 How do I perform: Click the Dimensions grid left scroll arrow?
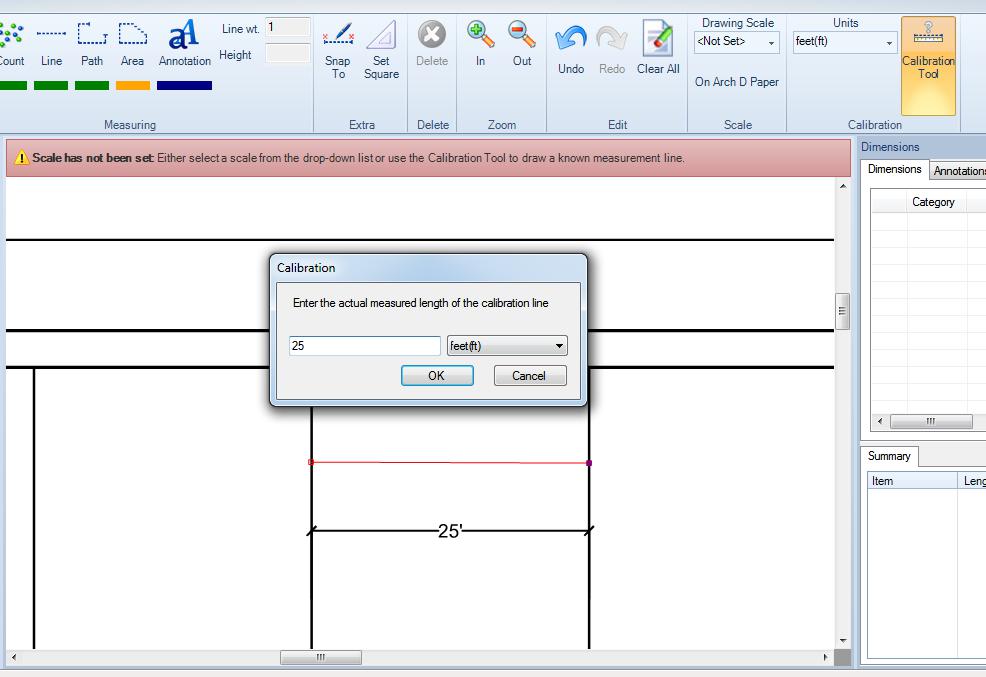tap(880, 421)
